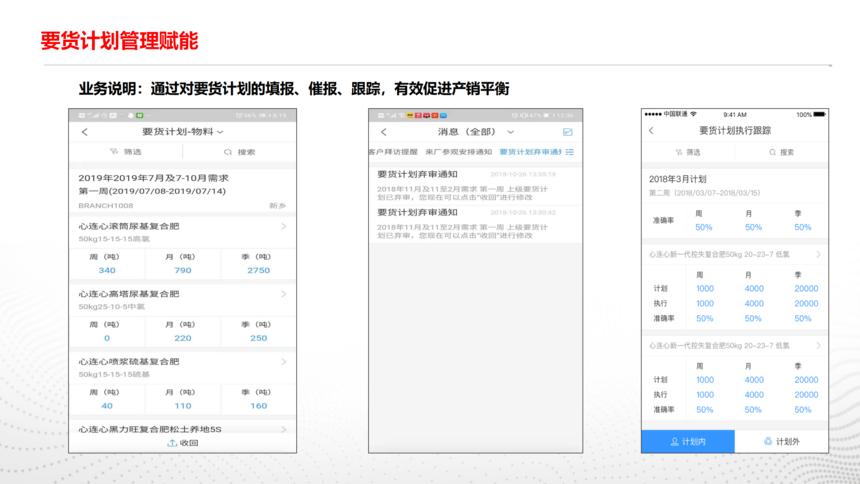This screenshot has height=484, width=860.
Task: Expand the 心连心滚筒尿基复合肥 item chevron
Action: (x=284, y=227)
